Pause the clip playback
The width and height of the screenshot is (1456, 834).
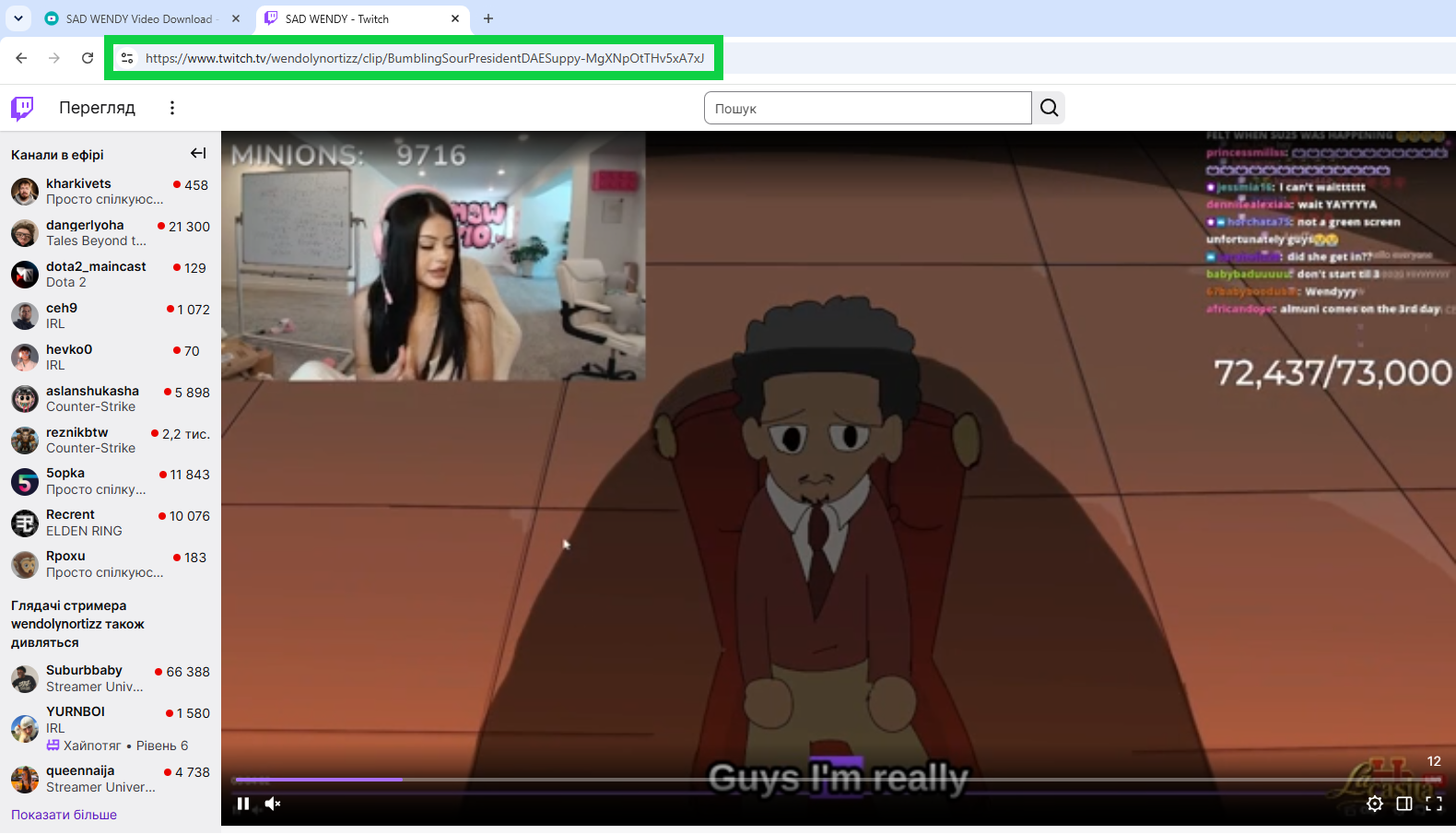pos(243,804)
